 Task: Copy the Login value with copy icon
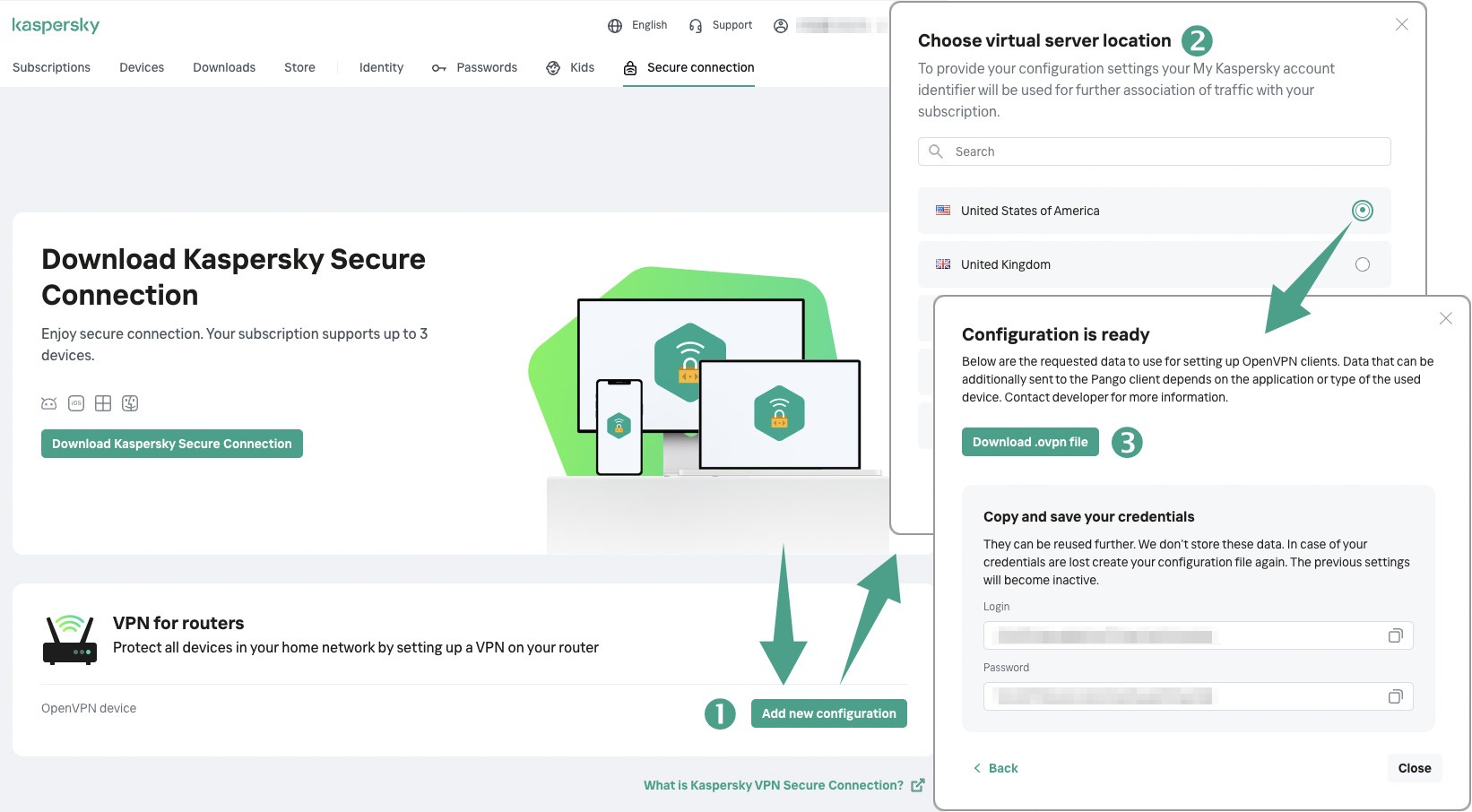1395,635
